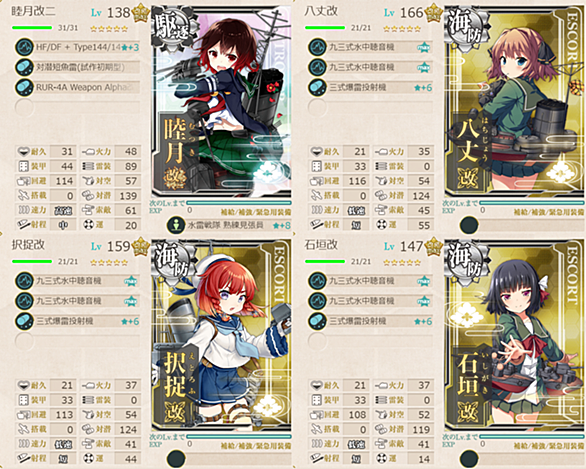Click 石垣改's 三式爆雷投射機 icon
The image size is (586, 469).
tap(317, 321)
